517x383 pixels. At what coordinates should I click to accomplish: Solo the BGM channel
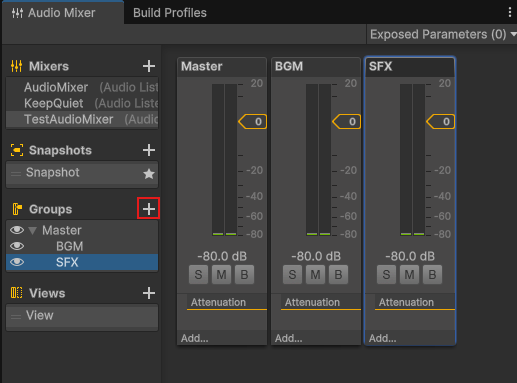(x=292, y=275)
